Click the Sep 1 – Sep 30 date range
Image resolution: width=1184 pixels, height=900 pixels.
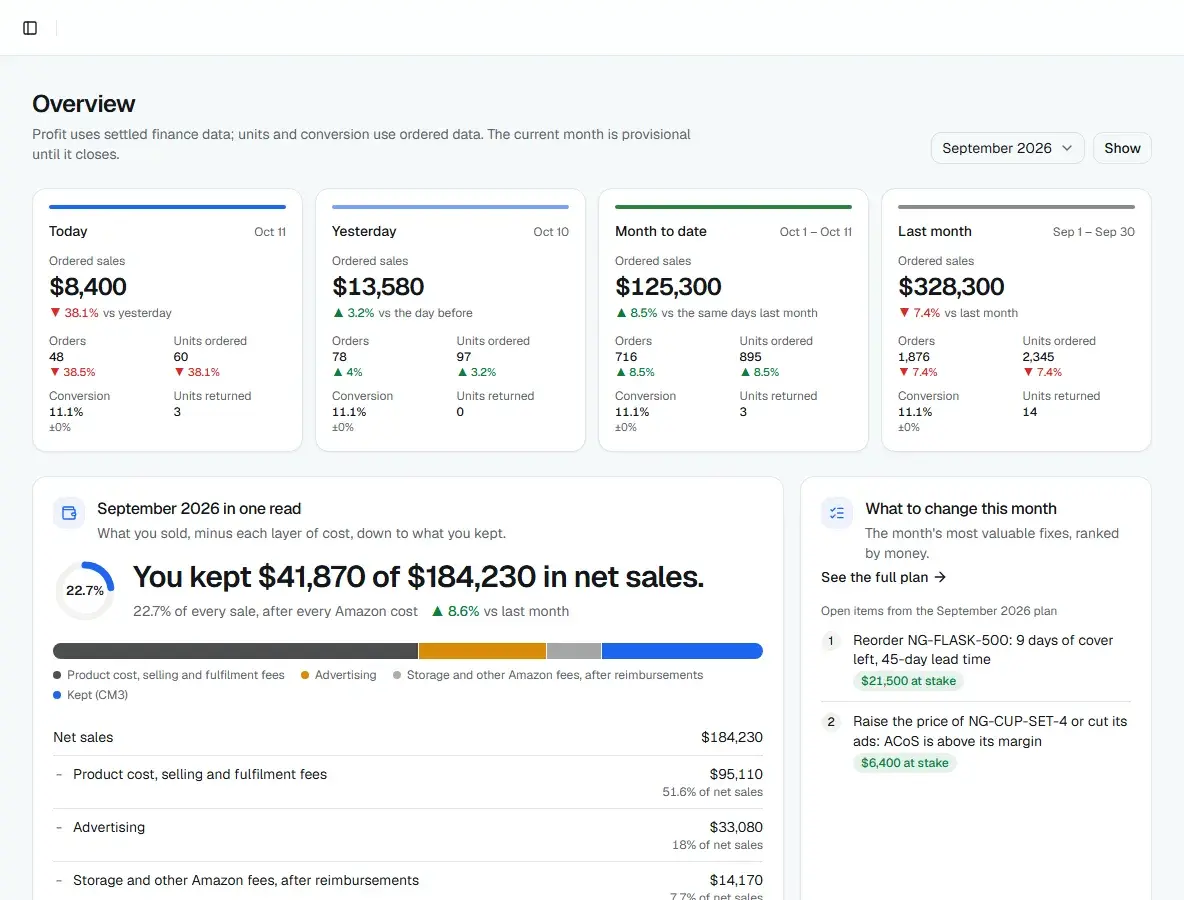[1093, 232]
